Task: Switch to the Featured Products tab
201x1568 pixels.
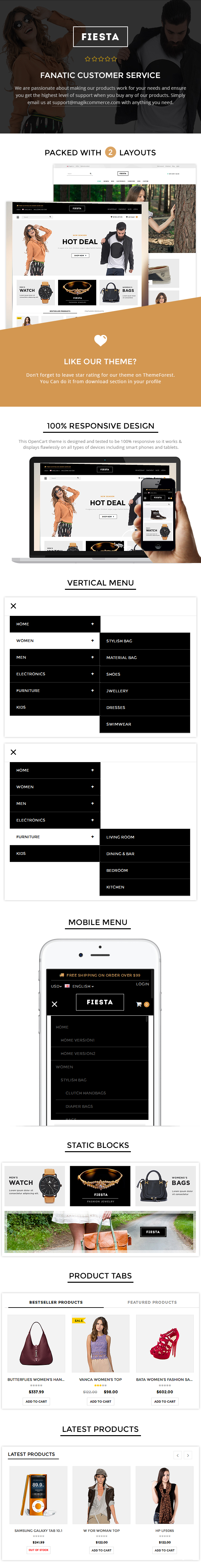Action: 152,1302
